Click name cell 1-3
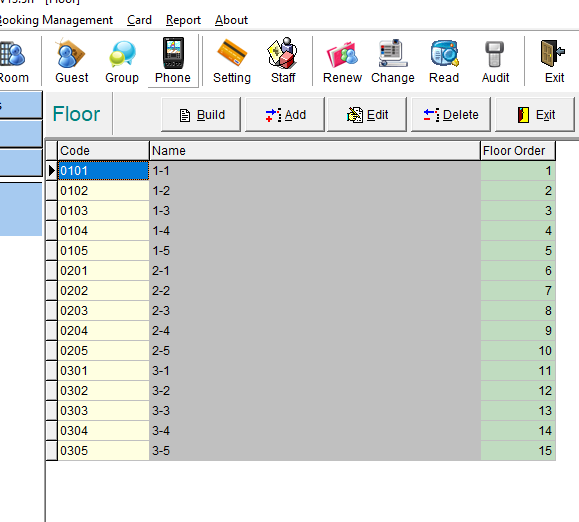Viewport: 579px width, 522px height. [x=315, y=210]
